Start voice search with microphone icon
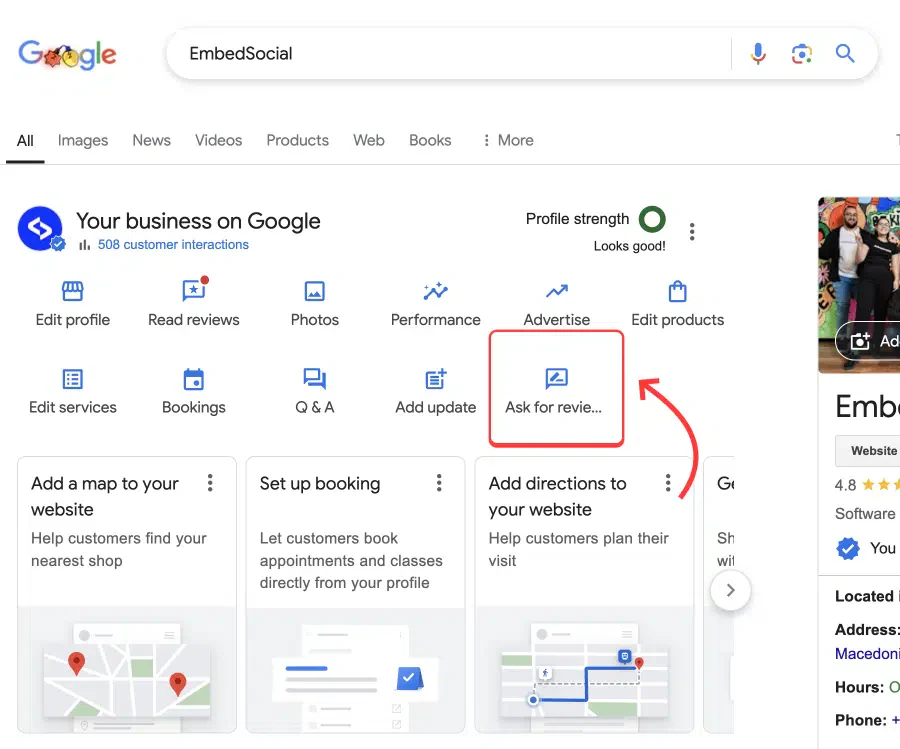This screenshot has height=749, width=900. click(x=758, y=54)
